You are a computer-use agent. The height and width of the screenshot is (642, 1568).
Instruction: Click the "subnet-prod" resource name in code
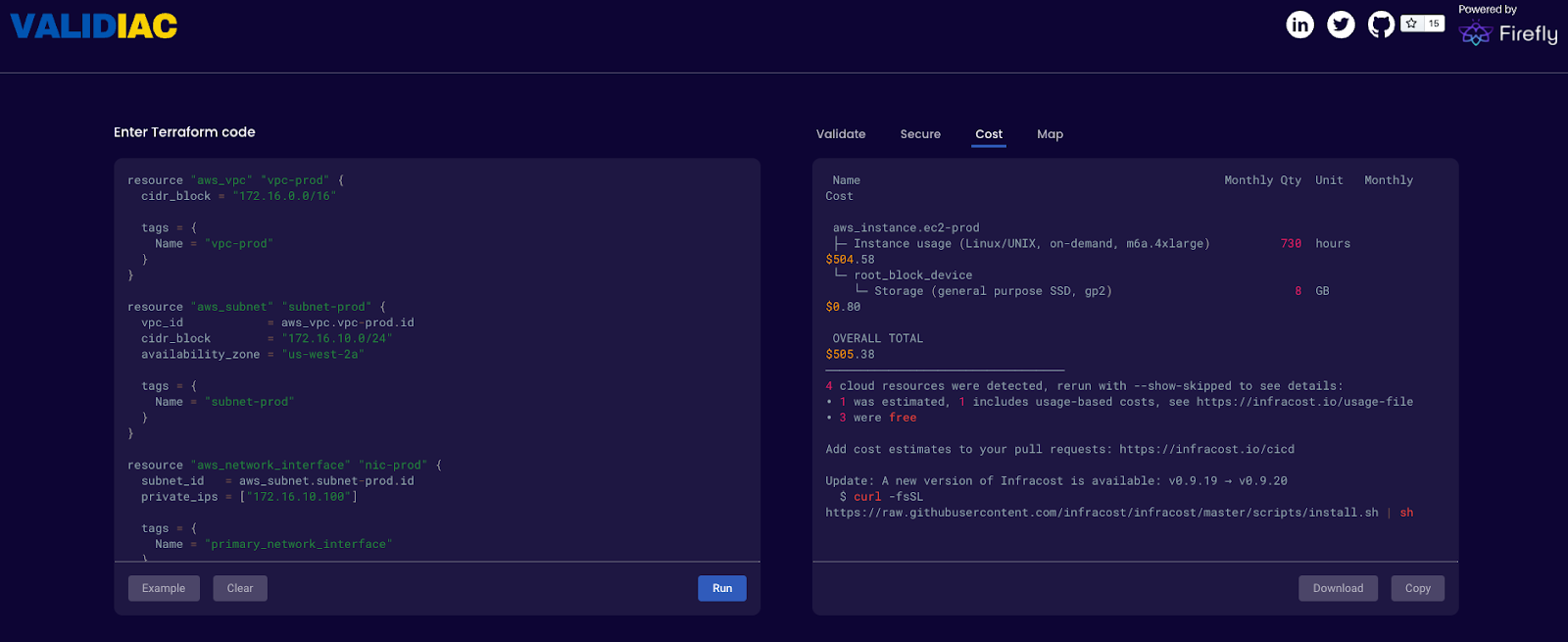(x=326, y=307)
